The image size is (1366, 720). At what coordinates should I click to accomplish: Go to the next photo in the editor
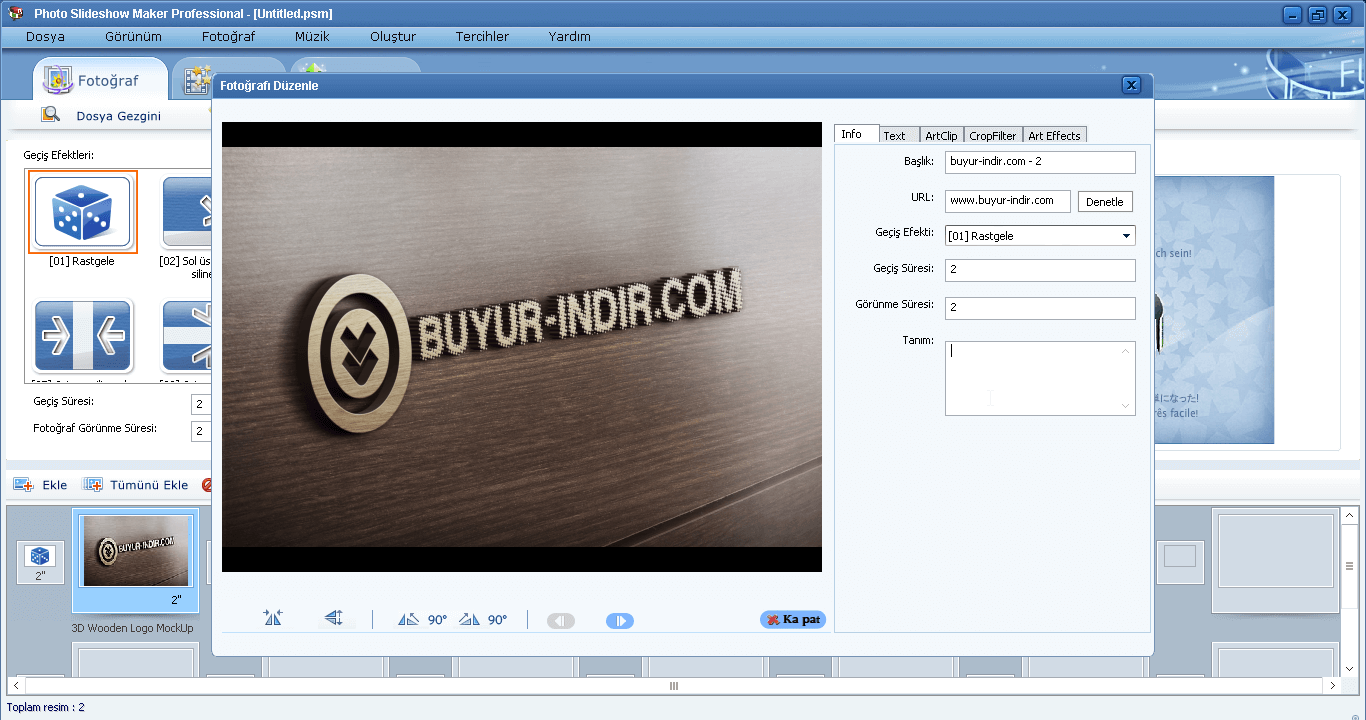pos(620,621)
